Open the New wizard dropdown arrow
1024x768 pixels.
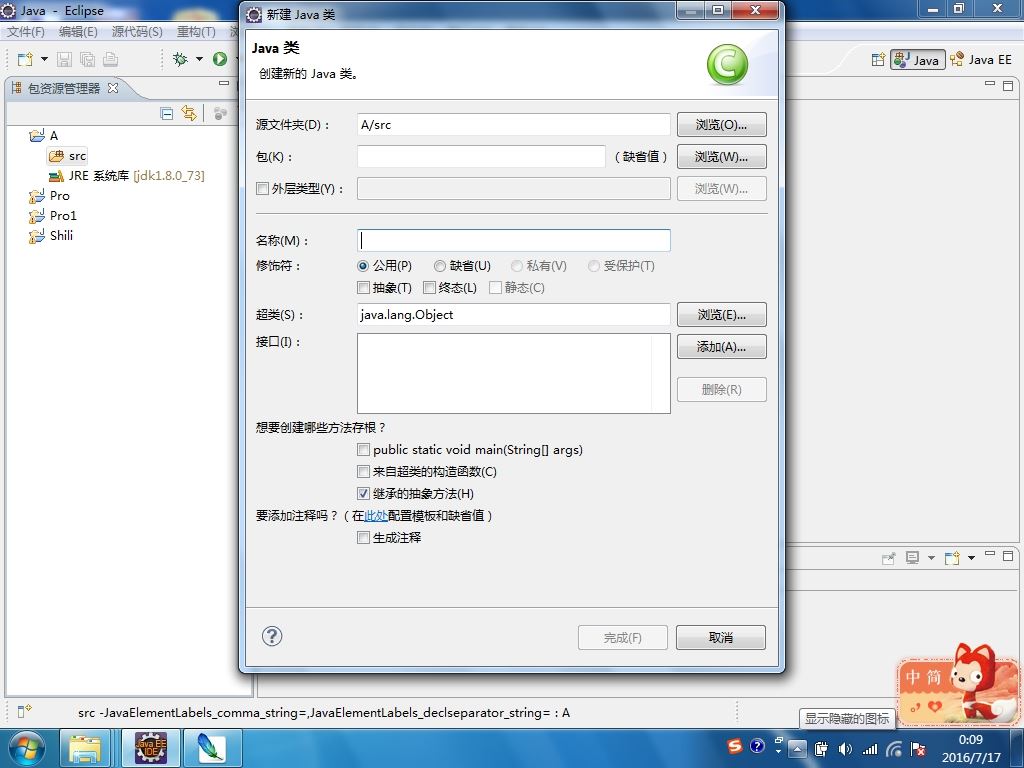[x=44, y=59]
